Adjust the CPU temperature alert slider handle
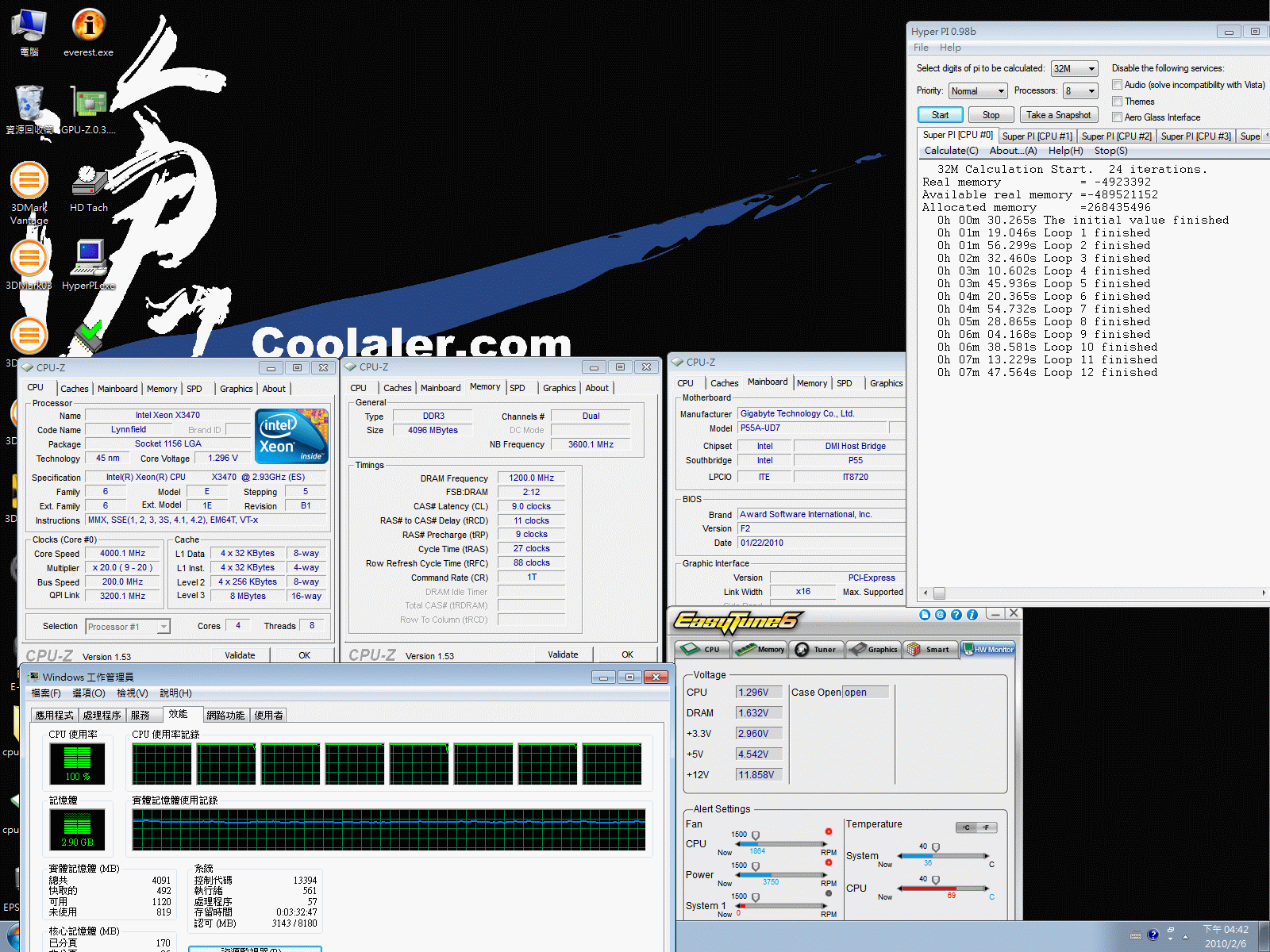This screenshot has width=1270, height=952. click(936, 881)
